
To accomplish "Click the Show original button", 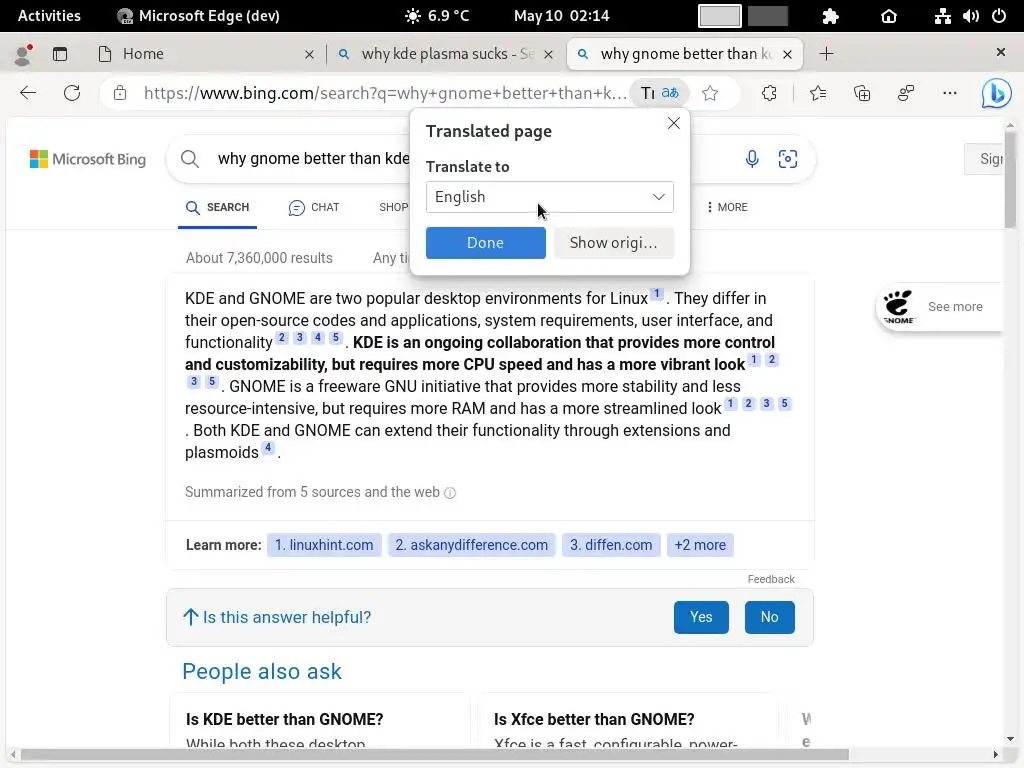I will [x=613, y=243].
